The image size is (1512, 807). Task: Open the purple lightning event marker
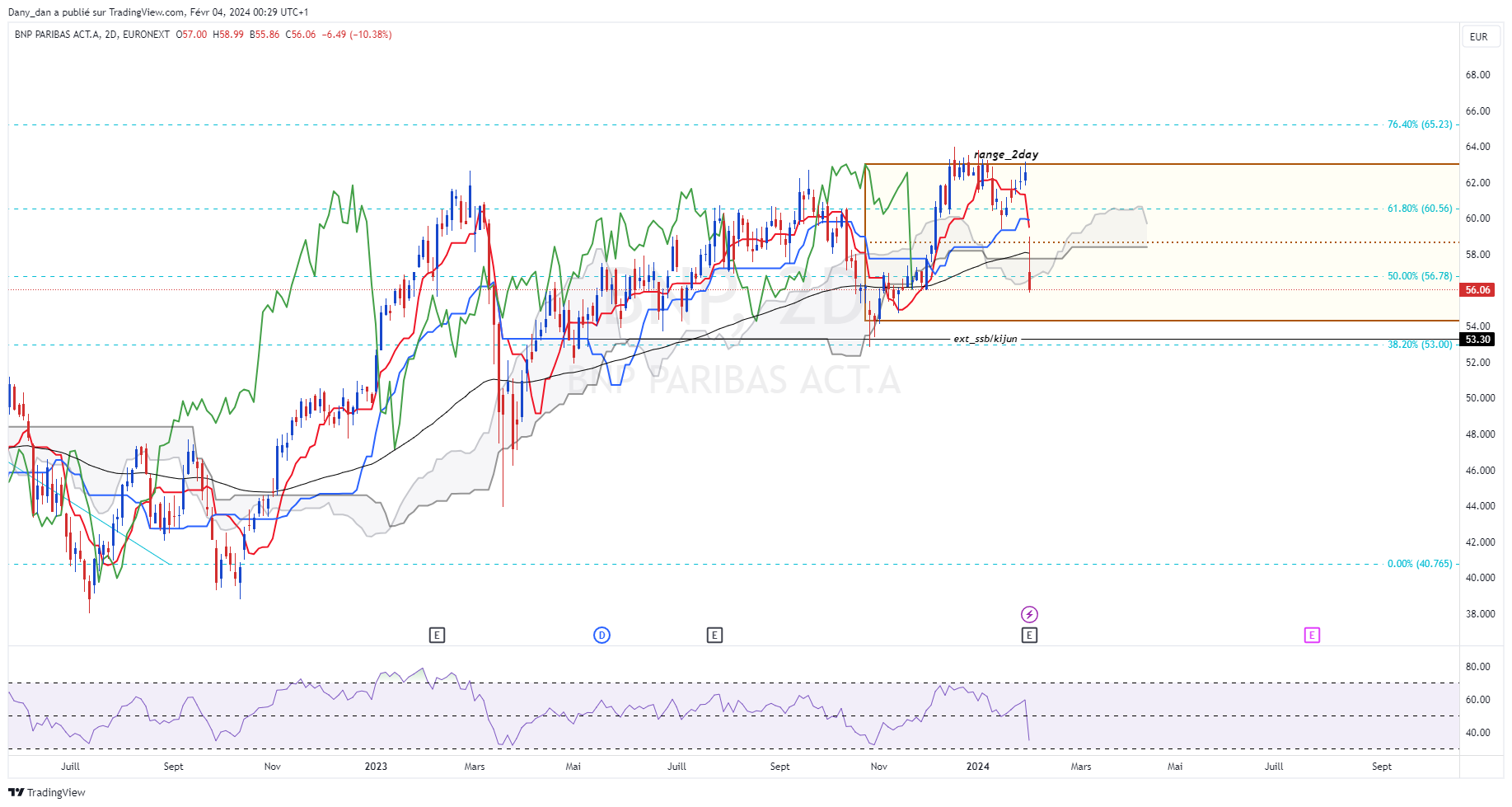click(1029, 614)
